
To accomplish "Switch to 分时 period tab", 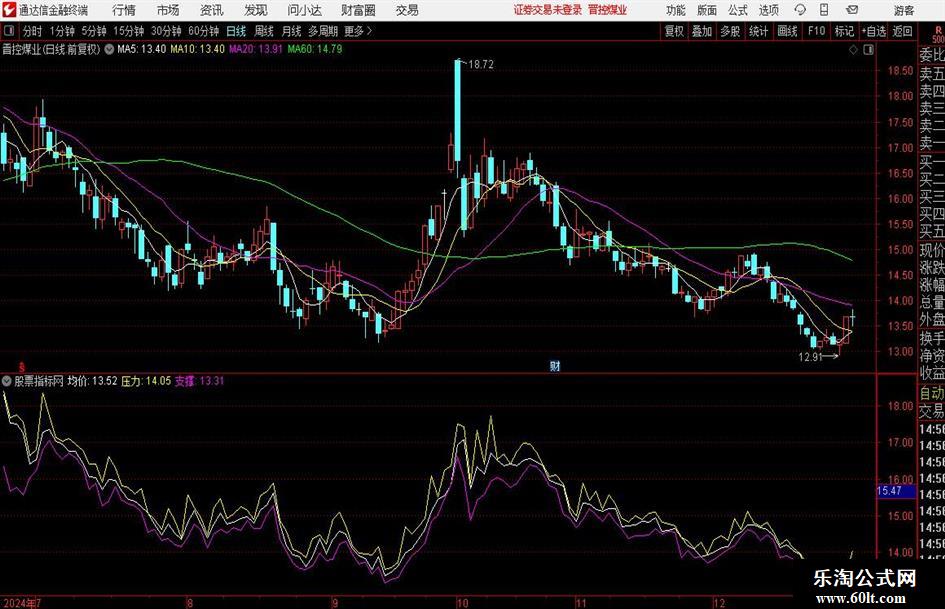I will 32,31.
